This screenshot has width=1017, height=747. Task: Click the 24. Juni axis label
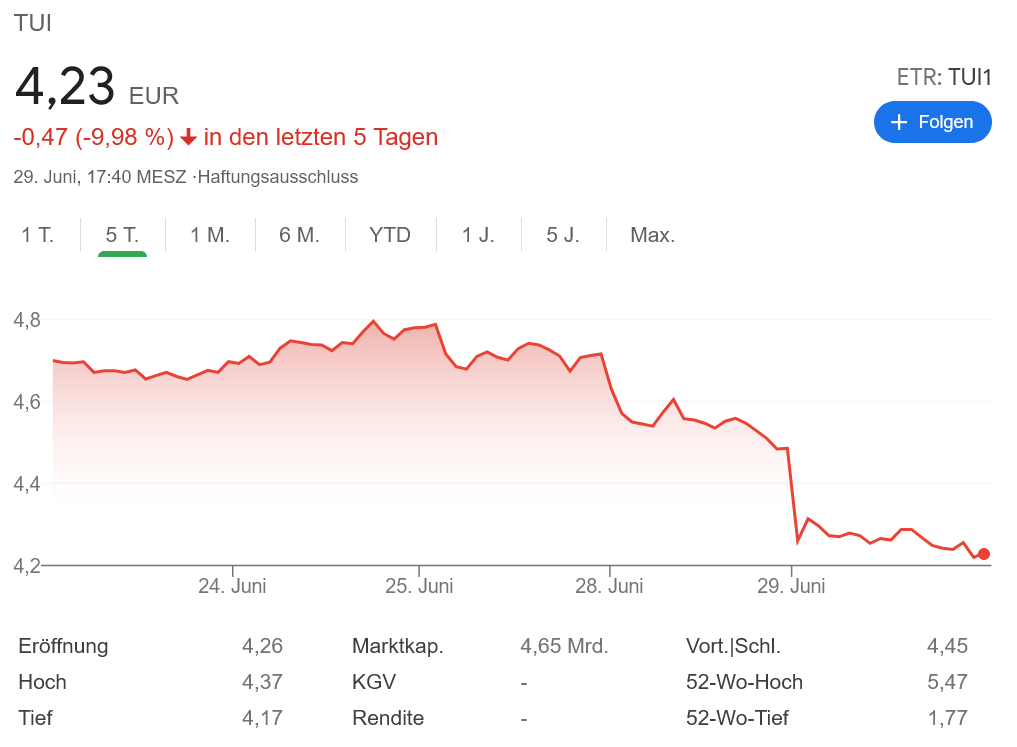click(x=232, y=586)
